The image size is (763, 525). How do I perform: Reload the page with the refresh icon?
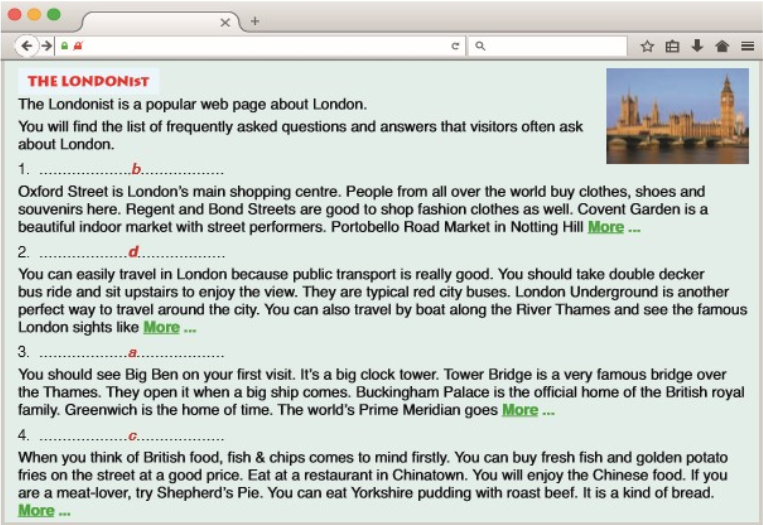[455, 46]
